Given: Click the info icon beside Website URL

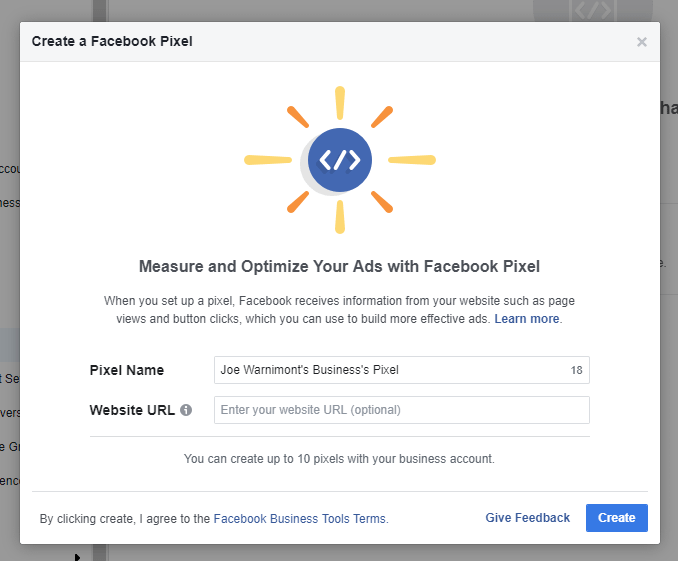Looking at the screenshot, I should (x=186, y=410).
